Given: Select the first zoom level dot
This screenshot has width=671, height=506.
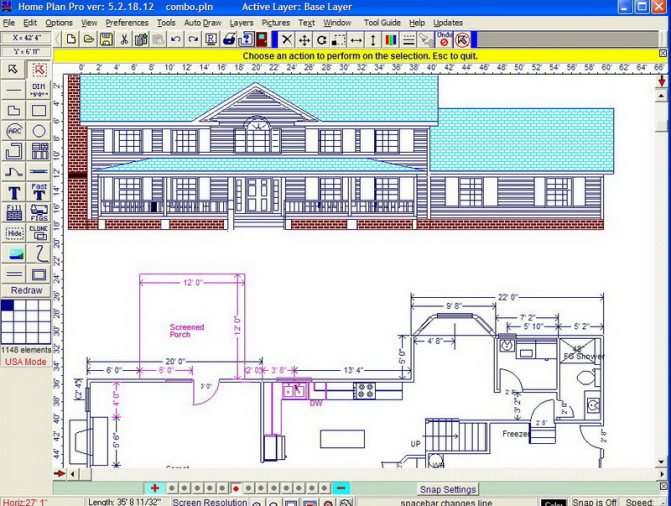Looking at the screenshot, I should [172, 488].
